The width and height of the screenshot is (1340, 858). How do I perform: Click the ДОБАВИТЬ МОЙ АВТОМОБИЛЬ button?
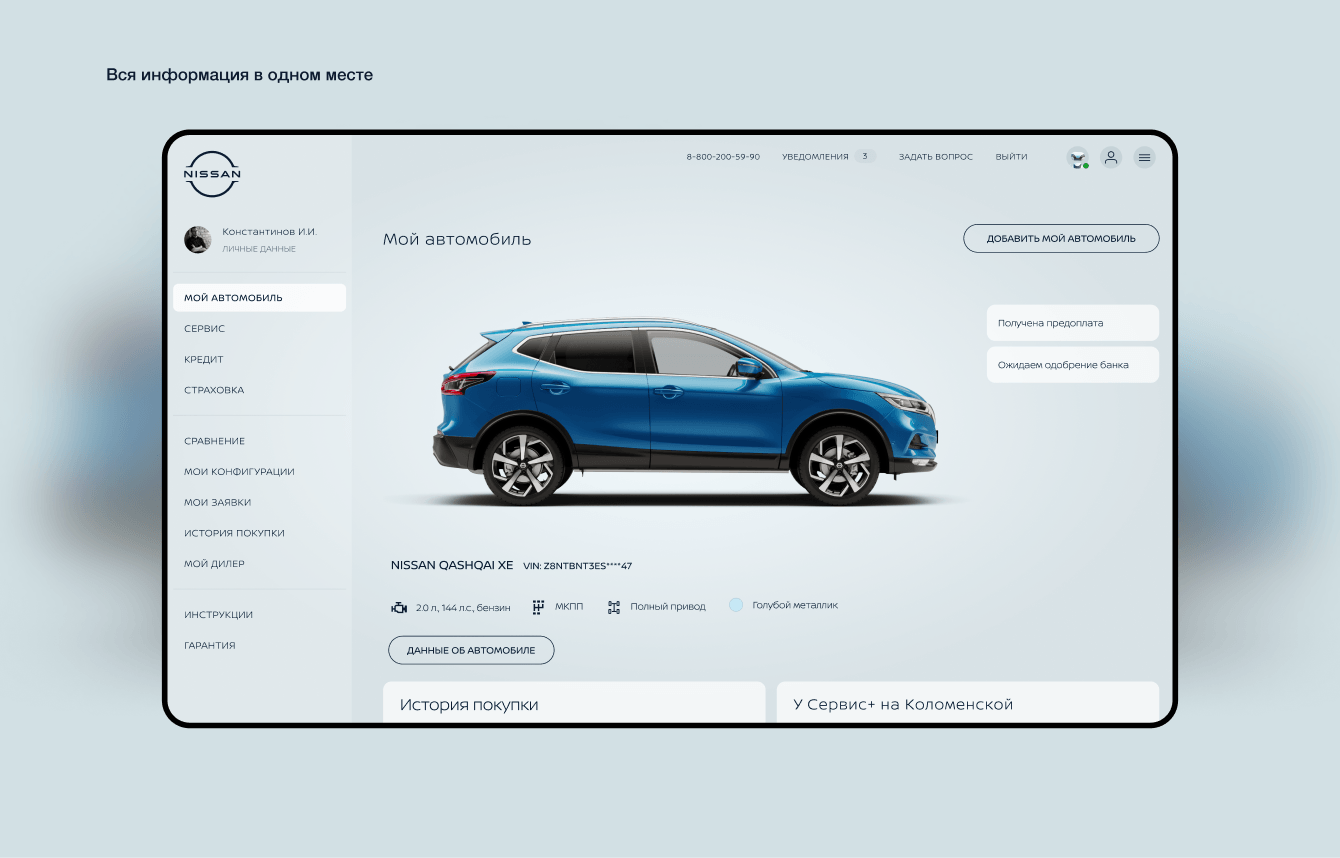[1061, 239]
